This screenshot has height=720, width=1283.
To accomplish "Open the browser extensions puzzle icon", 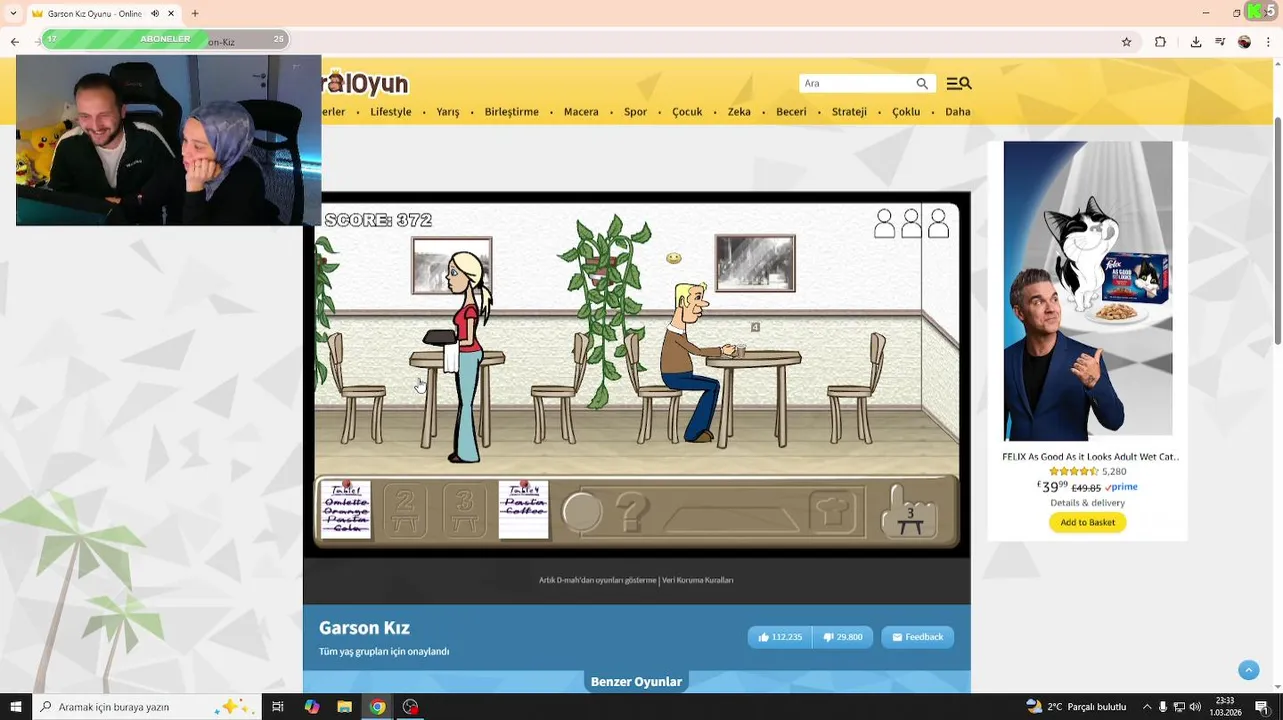I will pyautogui.click(x=1160, y=41).
